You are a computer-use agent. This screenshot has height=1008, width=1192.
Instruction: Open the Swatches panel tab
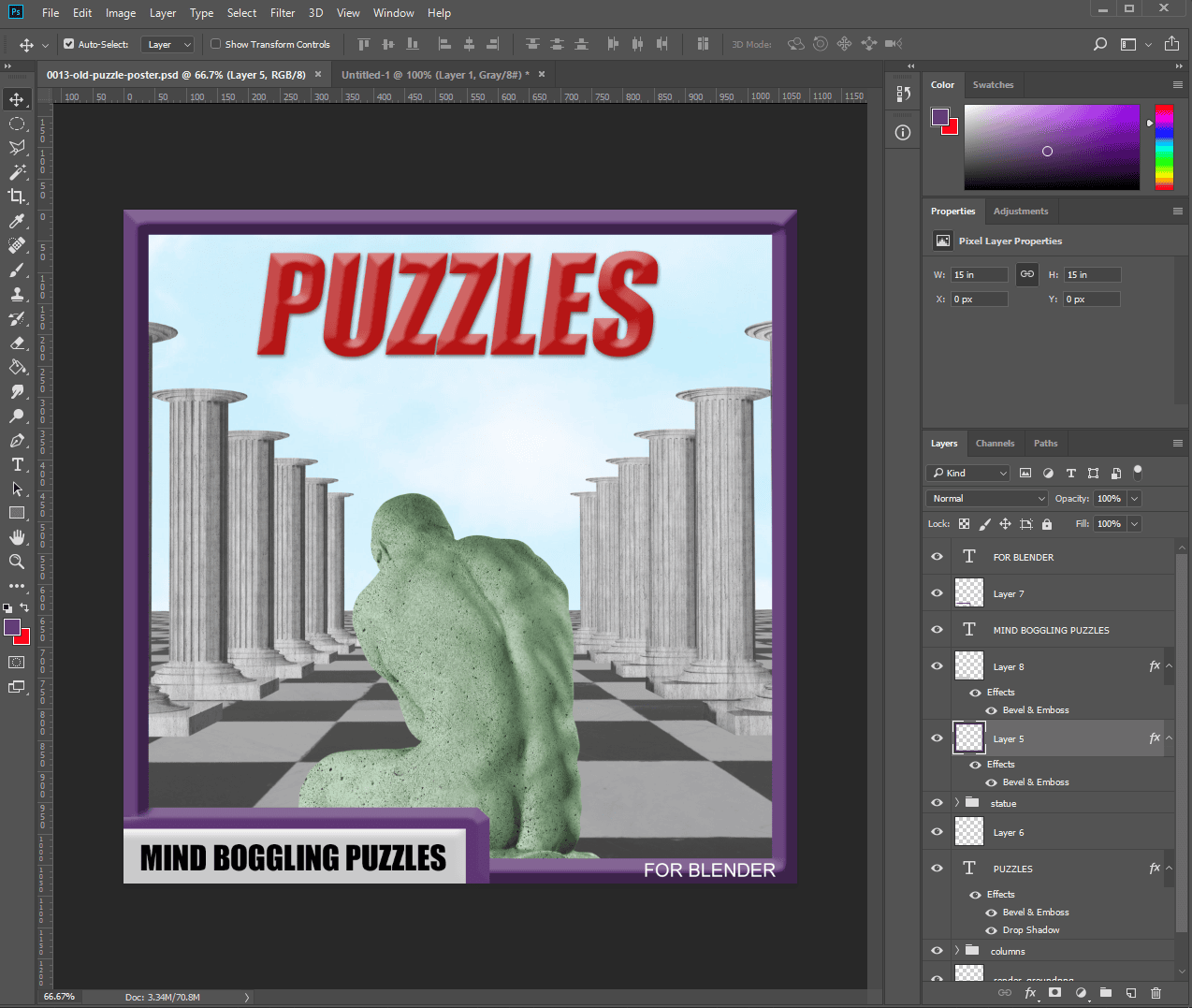993,85
